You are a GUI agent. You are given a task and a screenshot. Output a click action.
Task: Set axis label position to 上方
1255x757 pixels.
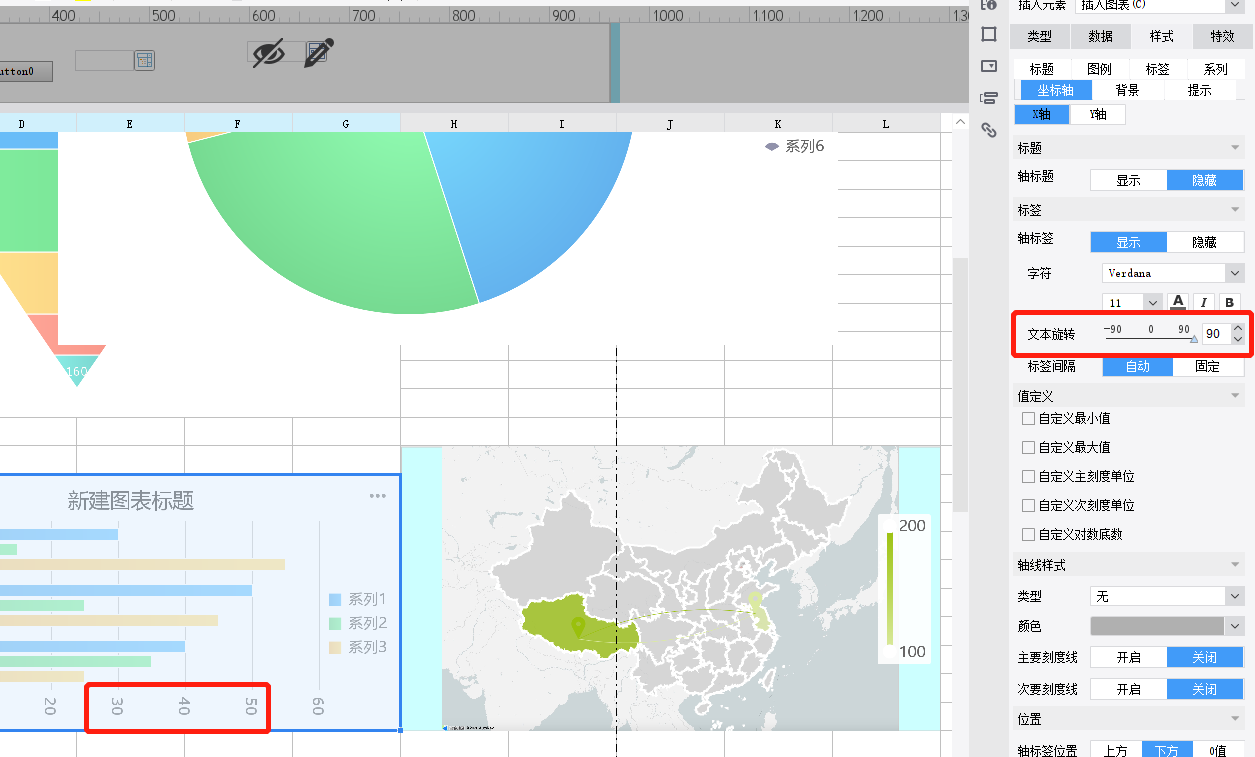(1115, 750)
